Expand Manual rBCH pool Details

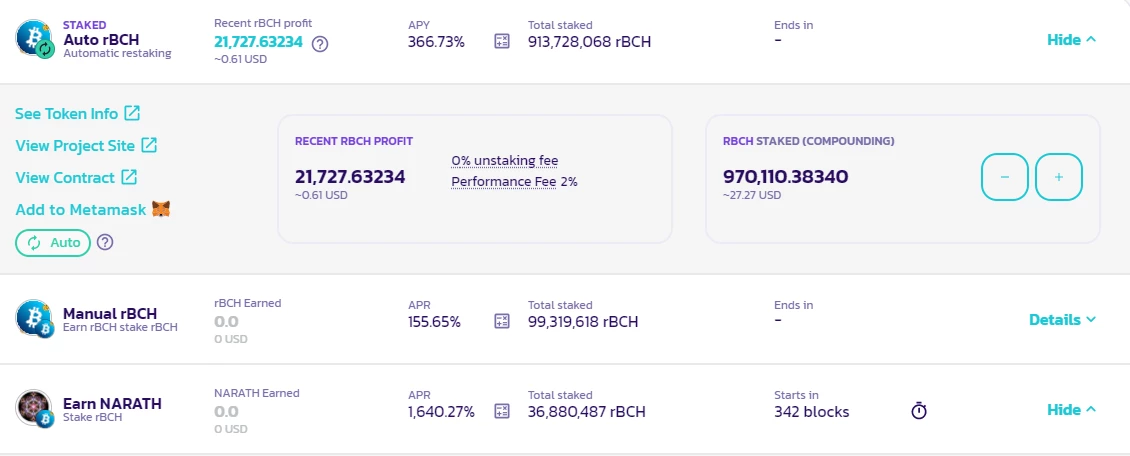(x=1062, y=319)
